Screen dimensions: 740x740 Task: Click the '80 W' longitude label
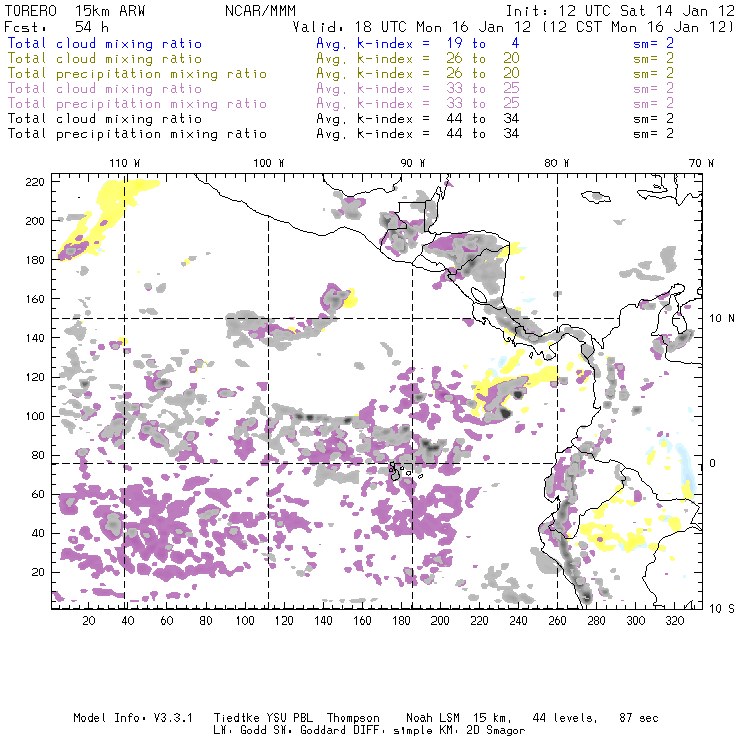click(556, 163)
